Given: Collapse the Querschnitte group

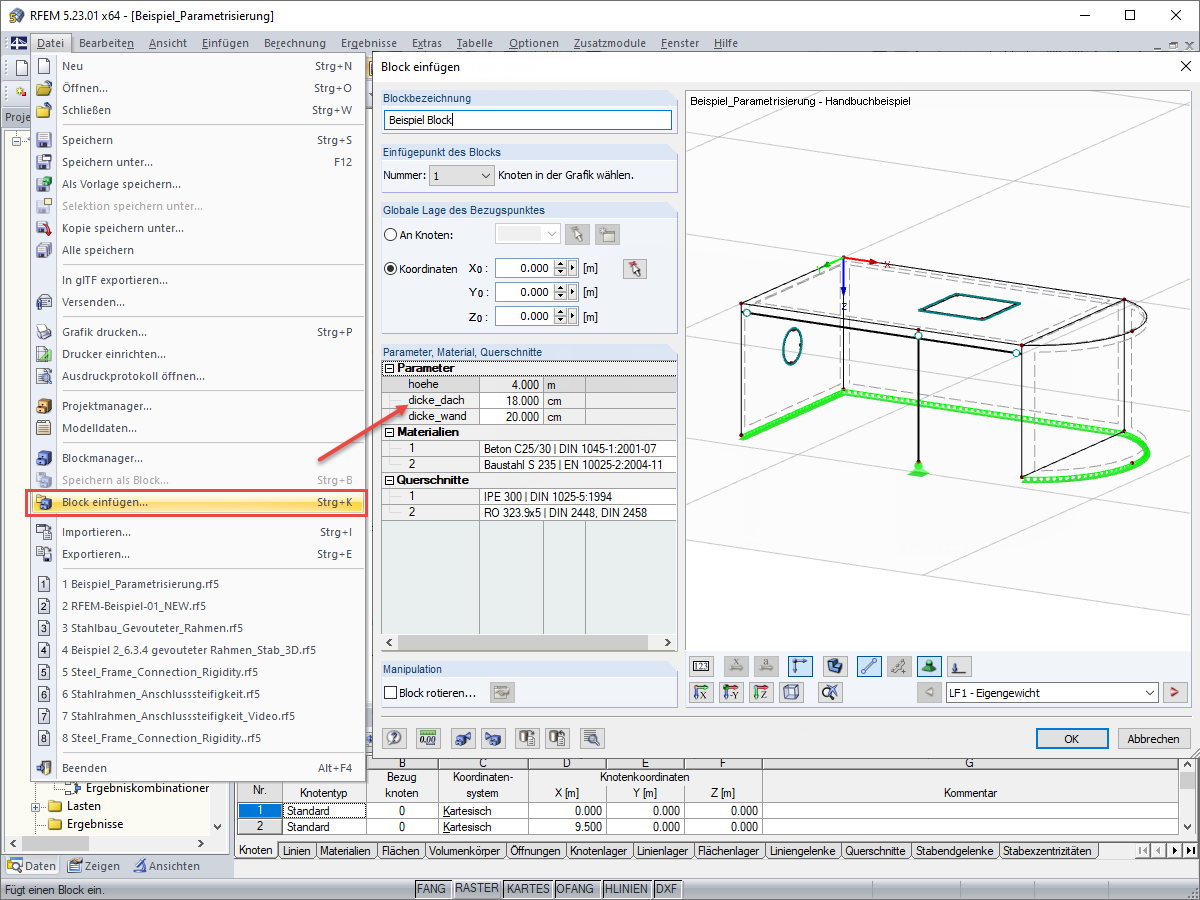Looking at the screenshot, I should (388, 481).
